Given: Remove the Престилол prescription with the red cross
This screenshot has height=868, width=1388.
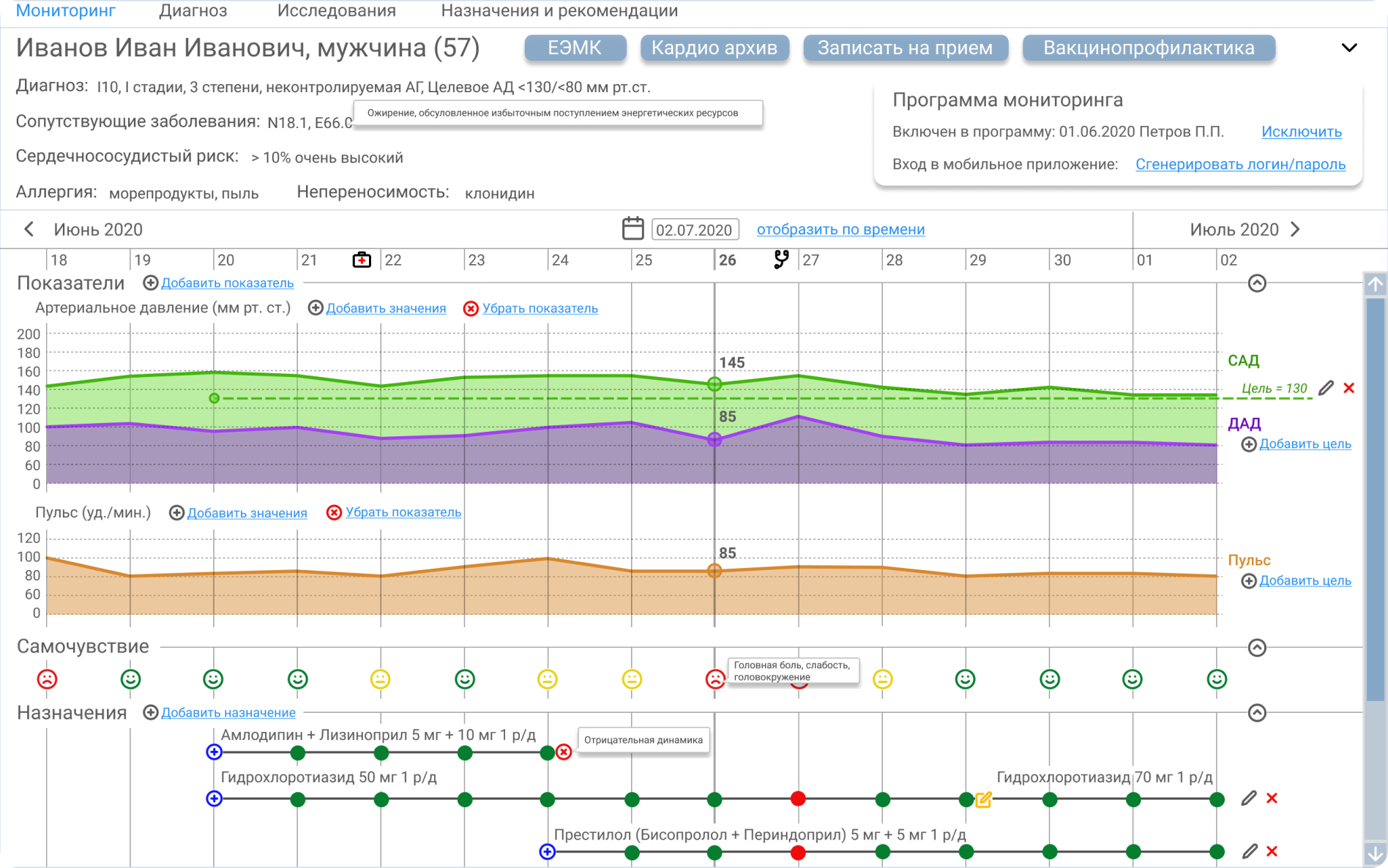Looking at the screenshot, I should 1272,851.
